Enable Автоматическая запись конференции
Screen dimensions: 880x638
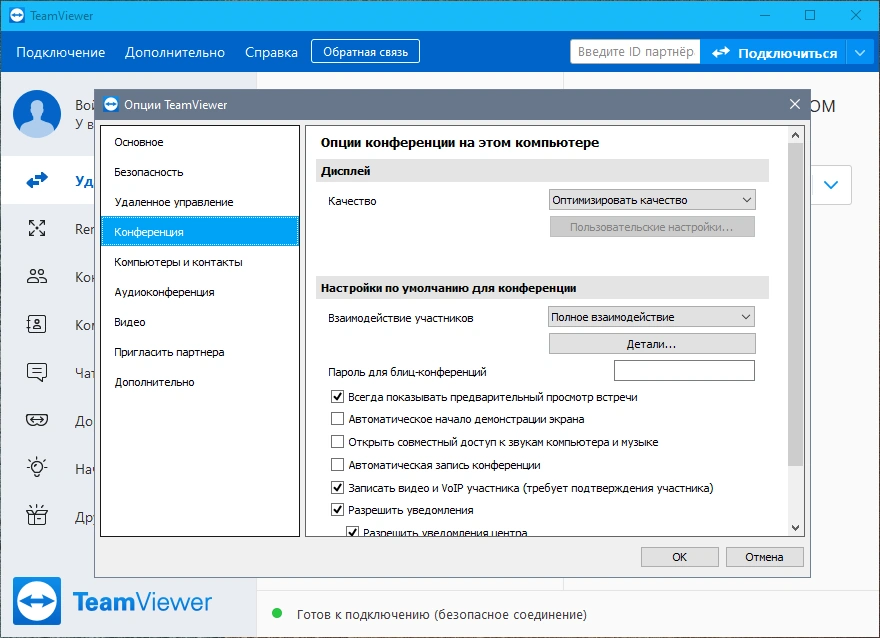[x=337, y=465]
